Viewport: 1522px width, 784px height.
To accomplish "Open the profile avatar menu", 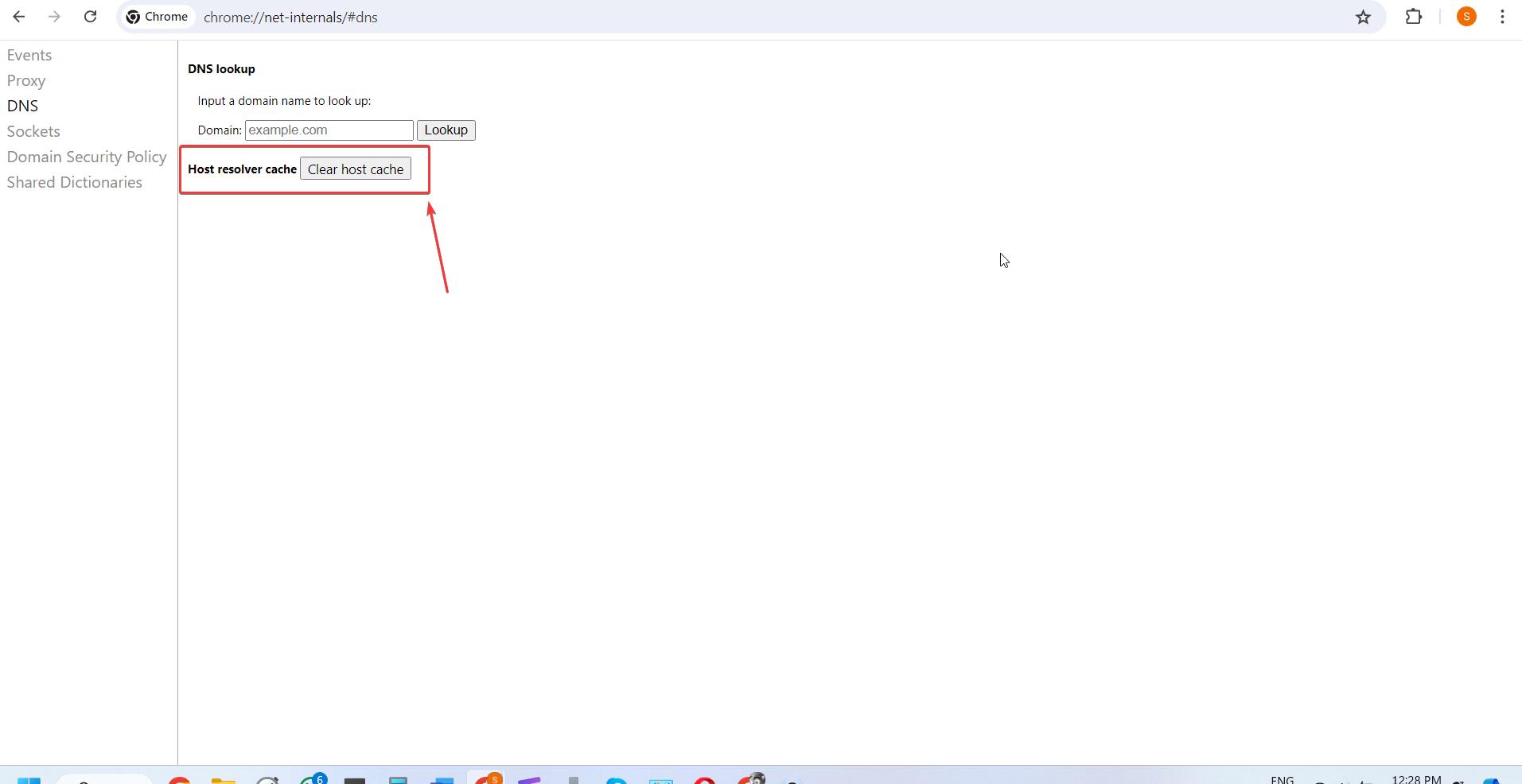I will tap(1466, 17).
